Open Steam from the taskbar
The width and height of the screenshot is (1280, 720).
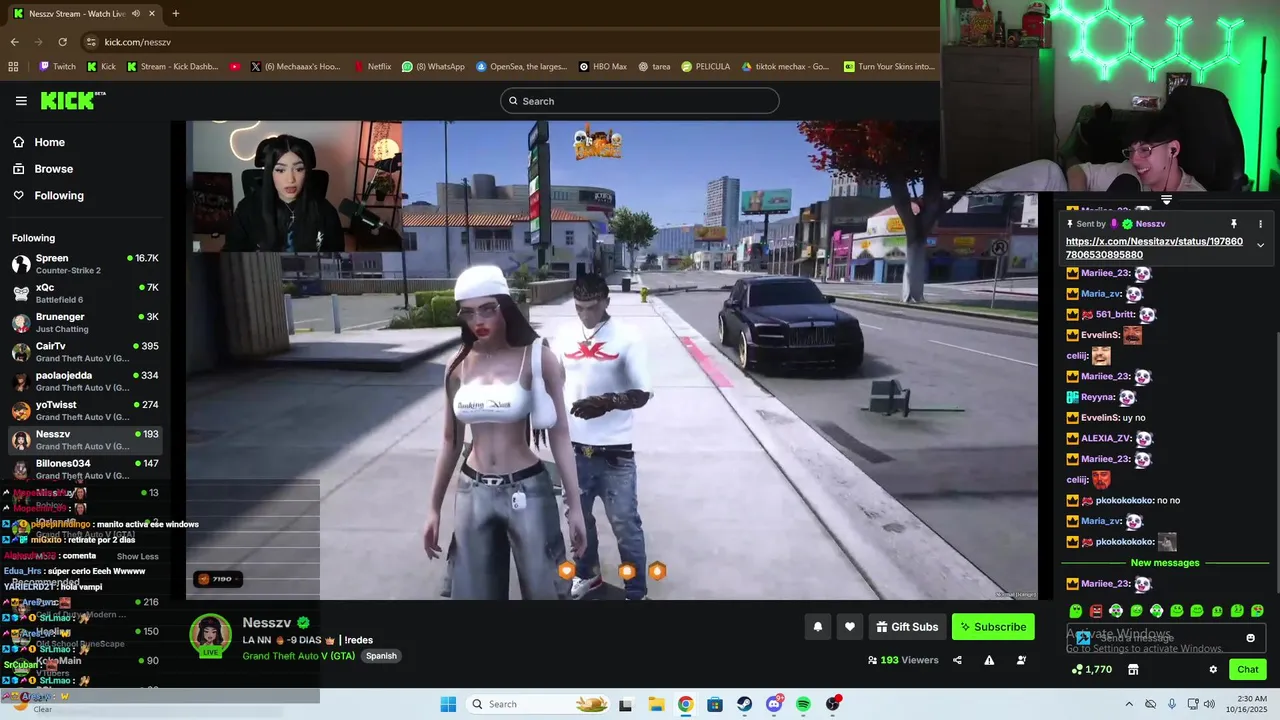(744, 704)
